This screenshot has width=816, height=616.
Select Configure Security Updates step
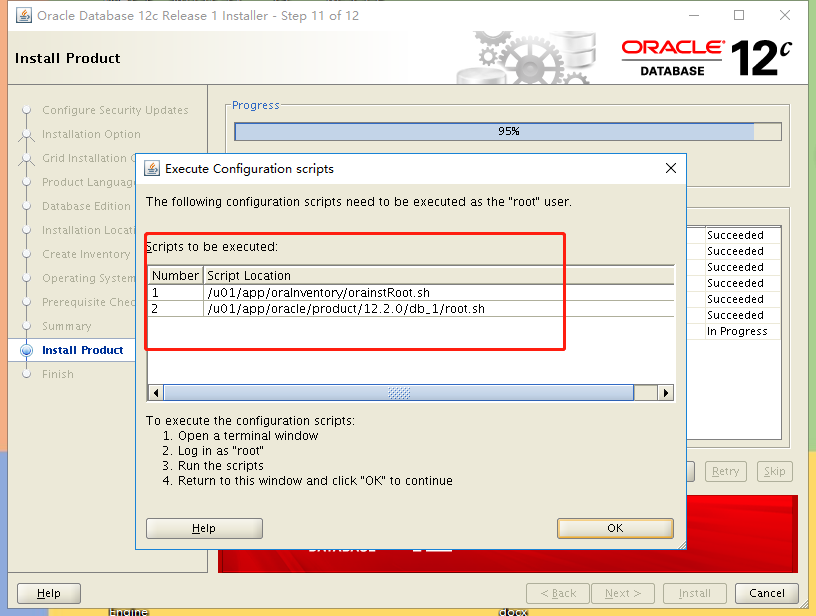coord(115,110)
